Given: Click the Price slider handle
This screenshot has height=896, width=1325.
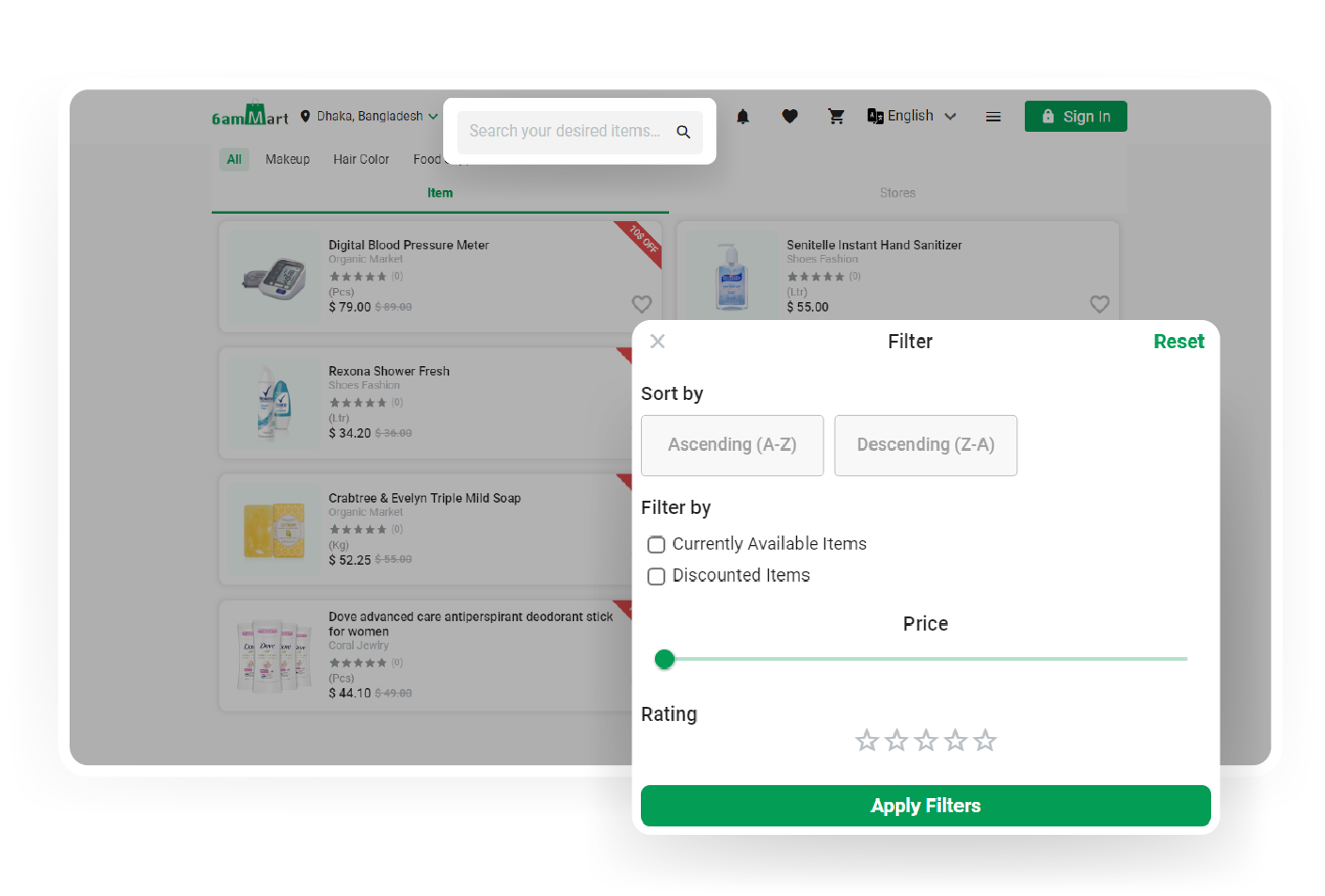Looking at the screenshot, I should click(x=664, y=660).
